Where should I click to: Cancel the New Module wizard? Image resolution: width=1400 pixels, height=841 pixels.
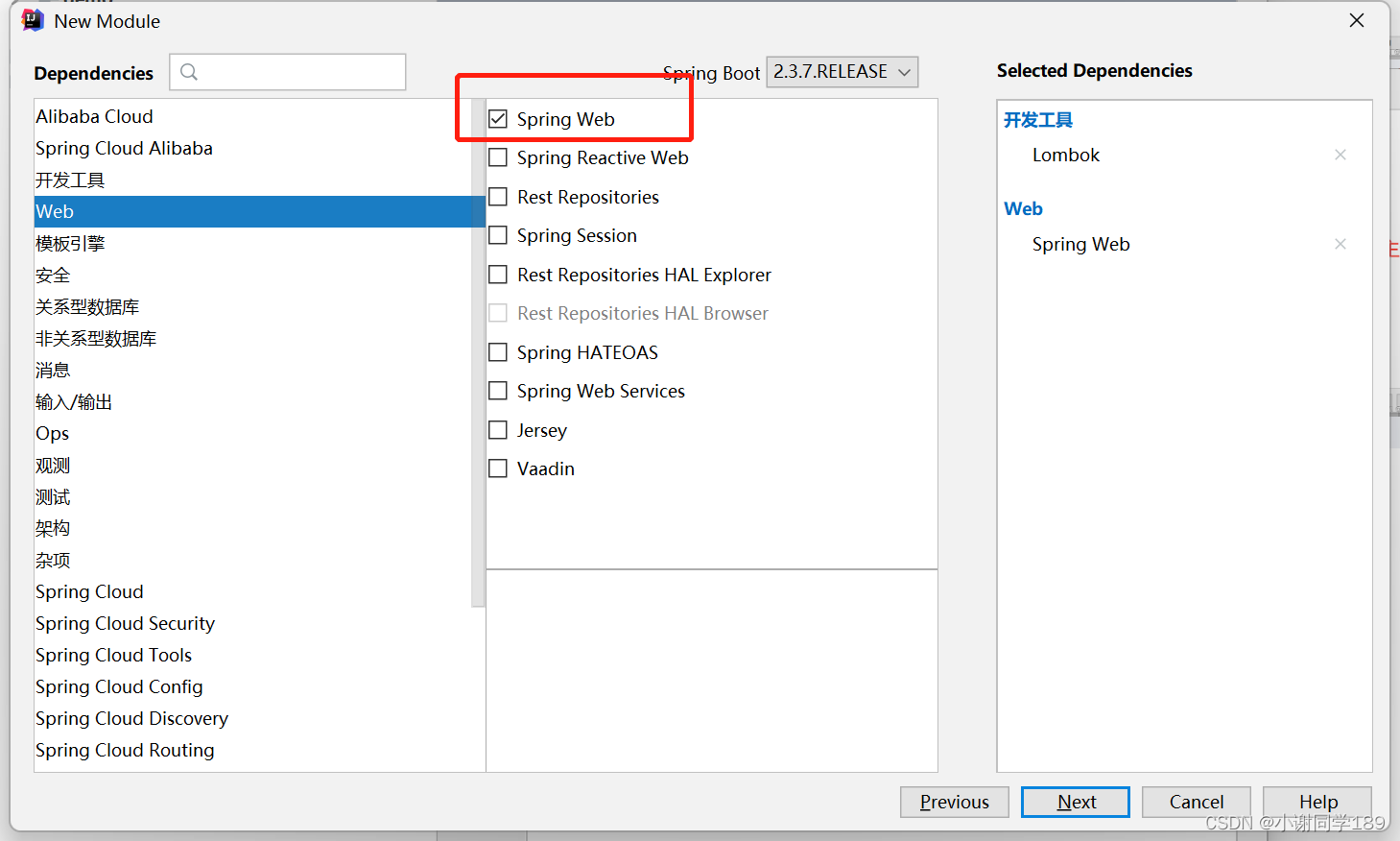(x=1197, y=802)
